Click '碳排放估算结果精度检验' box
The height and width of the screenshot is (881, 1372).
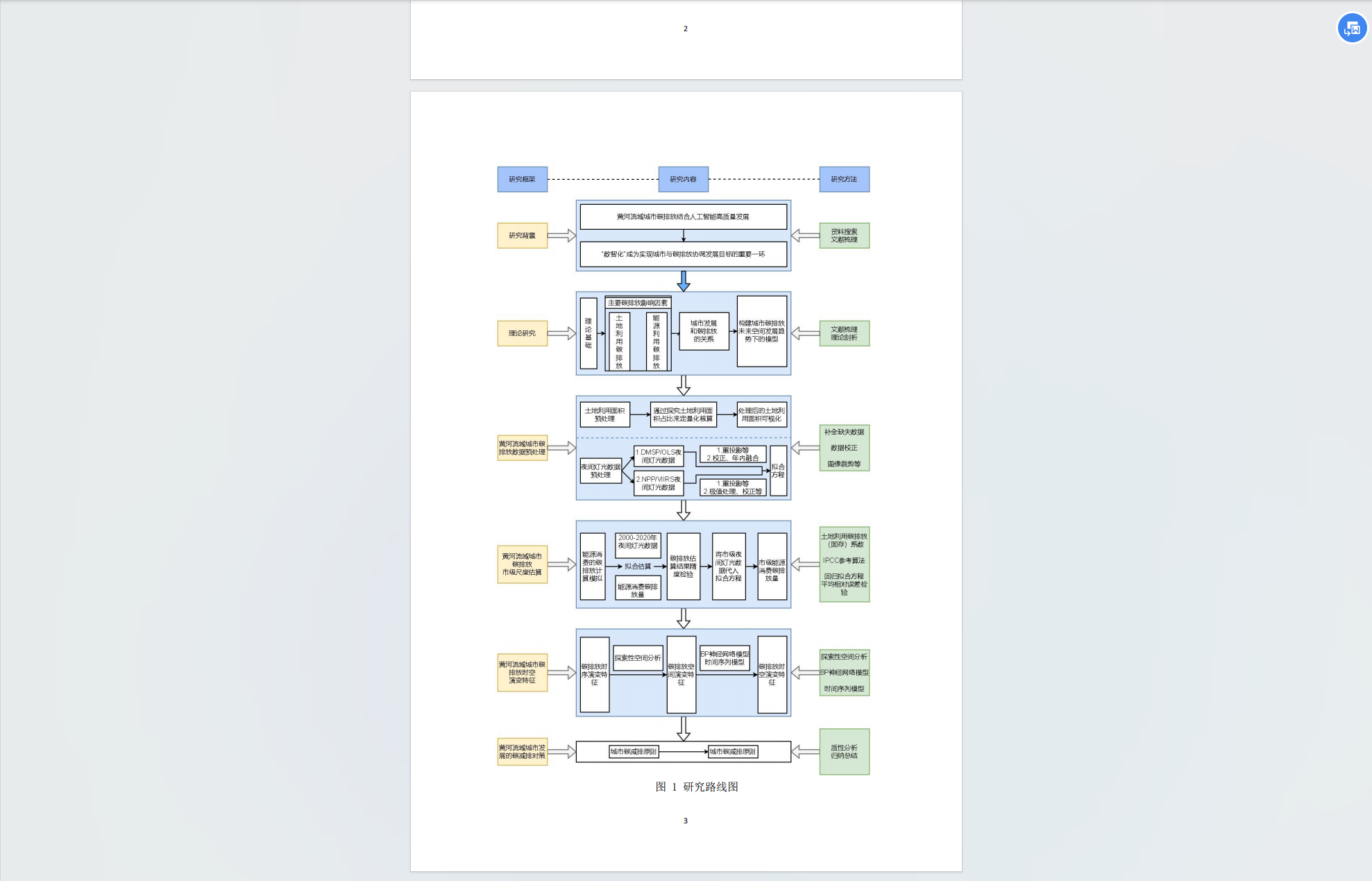(684, 567)
